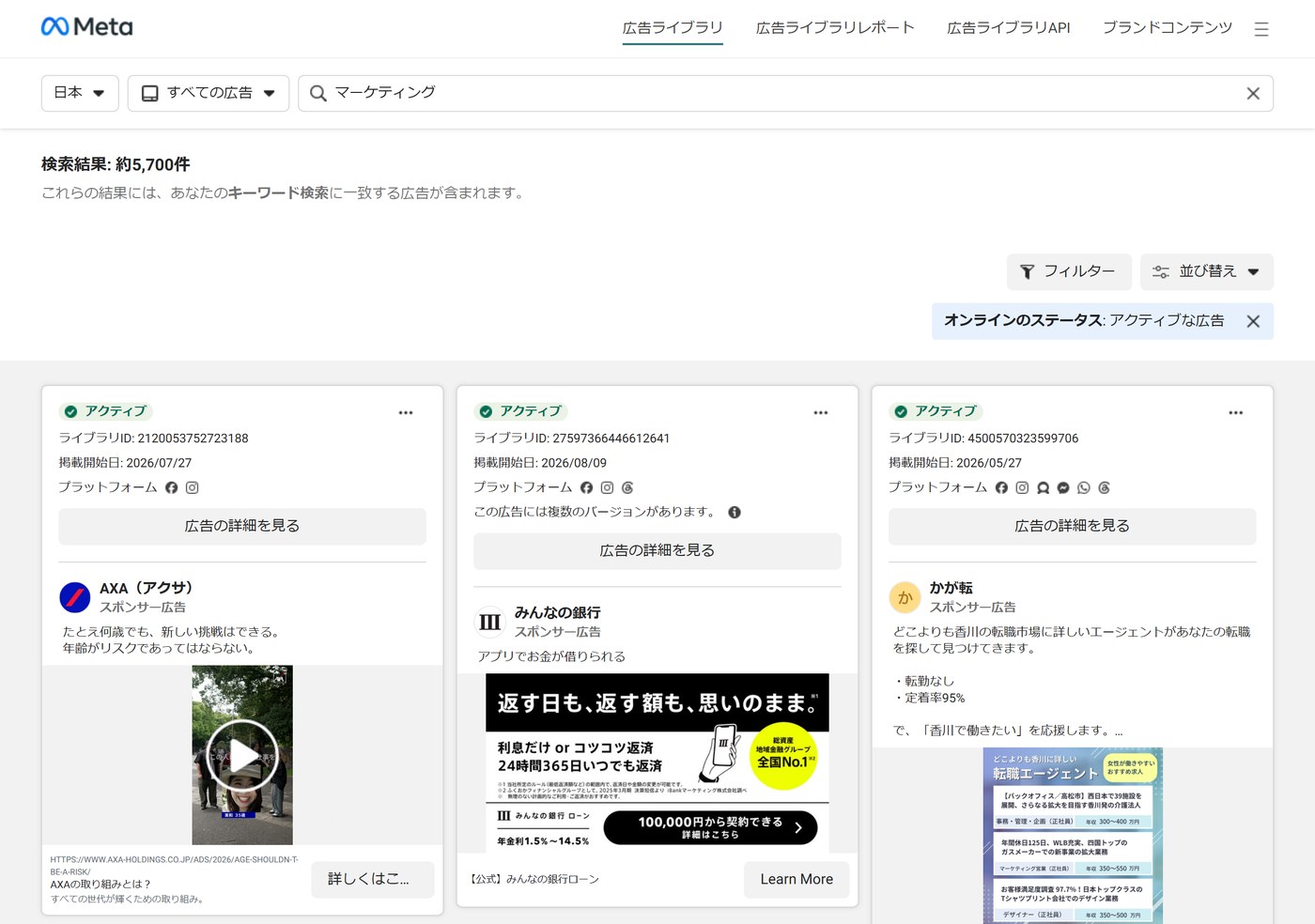Click the Messenger platform icon on the かが転 card
This screenshot has height=924, width=1315.
click(1063, 487)
